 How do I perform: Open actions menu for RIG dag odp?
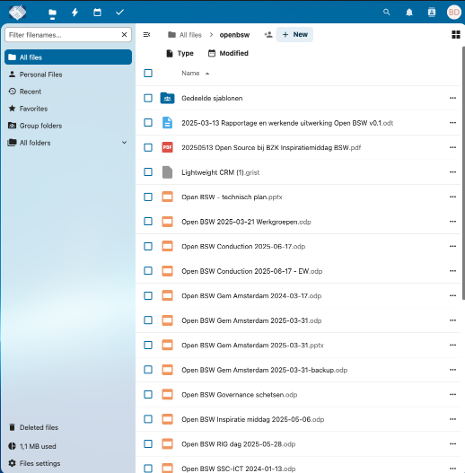(452, 444)
